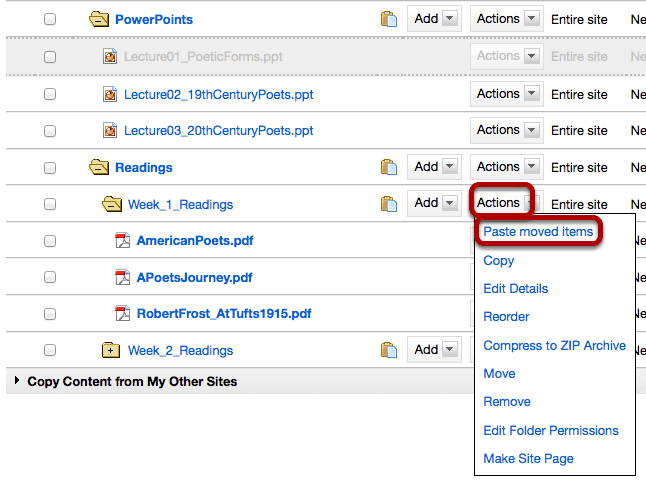Open RobertFrost_AtTufts1915.pdf link
Image resolution: width=646 pixels, height=481 pixels.
[224, 314]
